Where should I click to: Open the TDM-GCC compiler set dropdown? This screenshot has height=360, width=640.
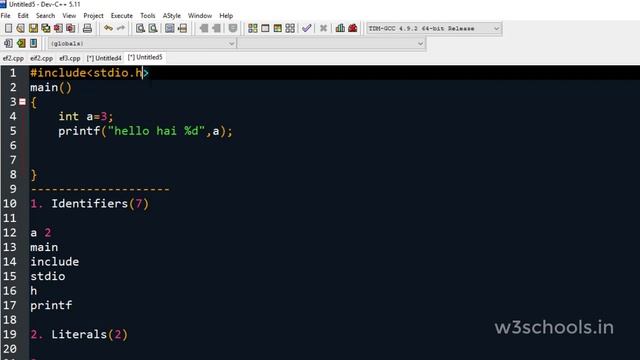pos(434,29)
